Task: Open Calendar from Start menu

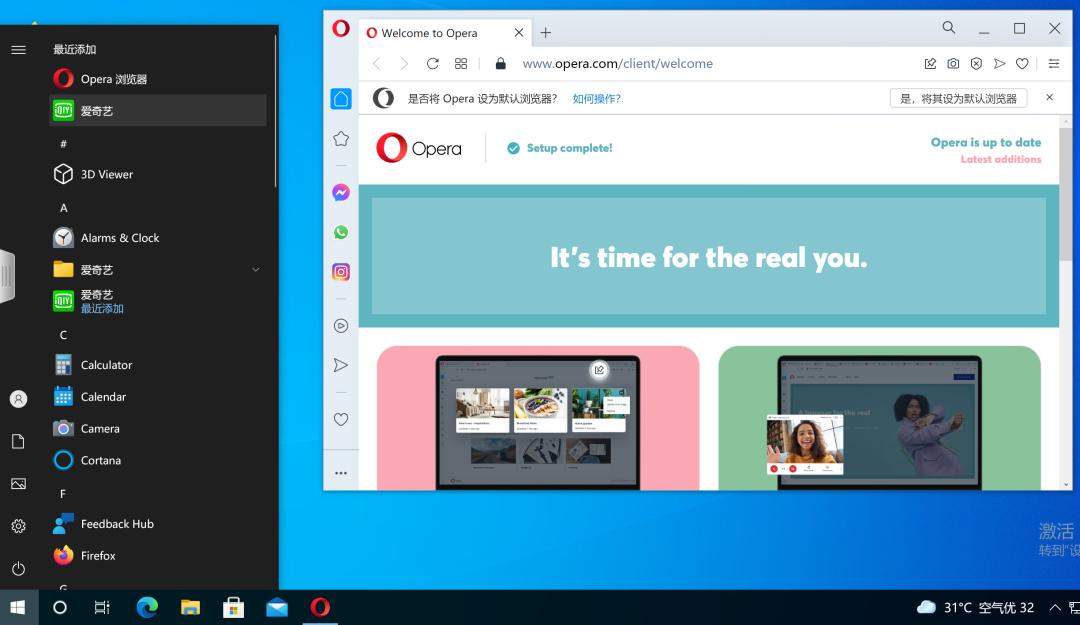Action: coord(158,396)
